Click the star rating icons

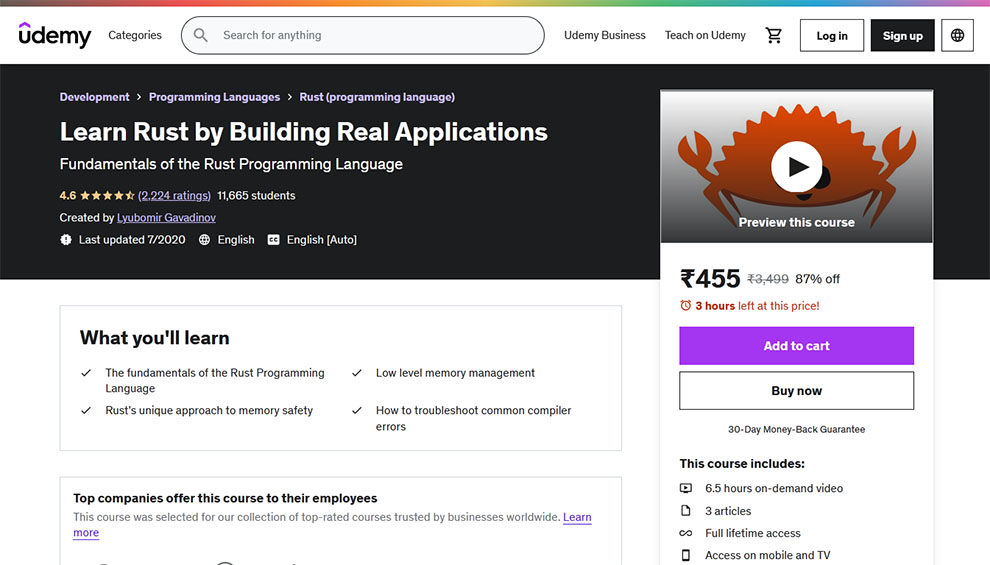point(107,196)
